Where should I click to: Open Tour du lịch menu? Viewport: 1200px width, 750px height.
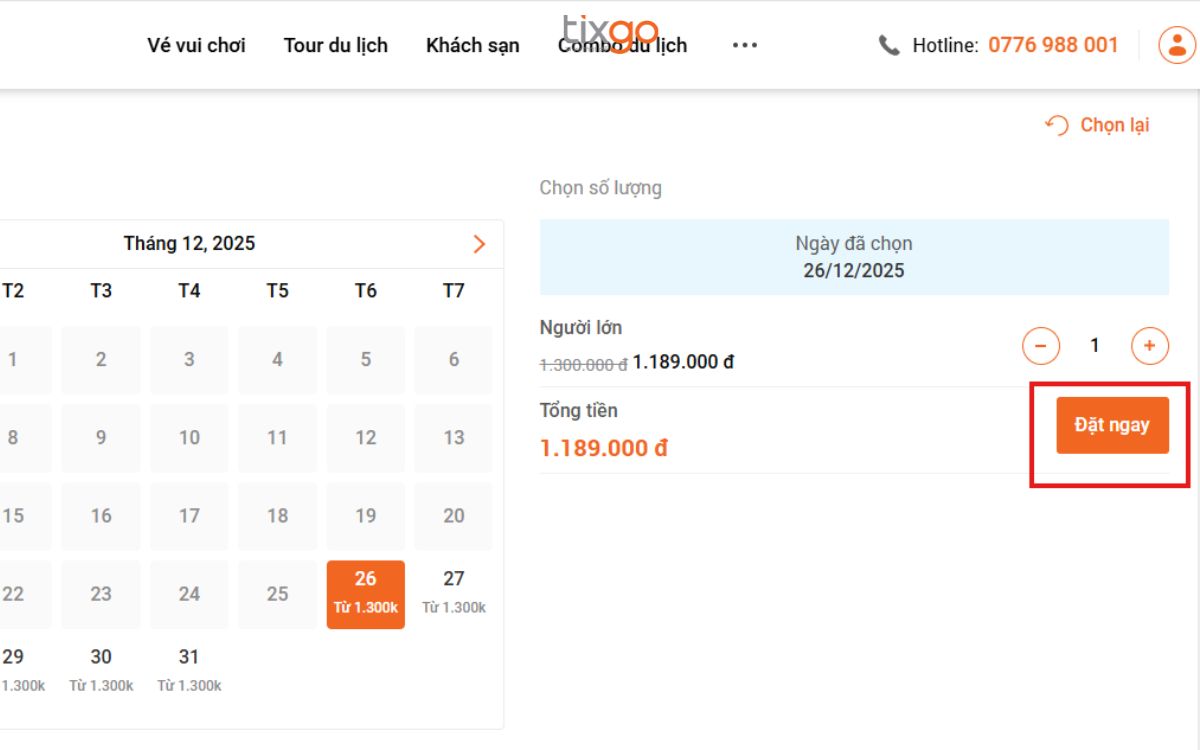335,45
